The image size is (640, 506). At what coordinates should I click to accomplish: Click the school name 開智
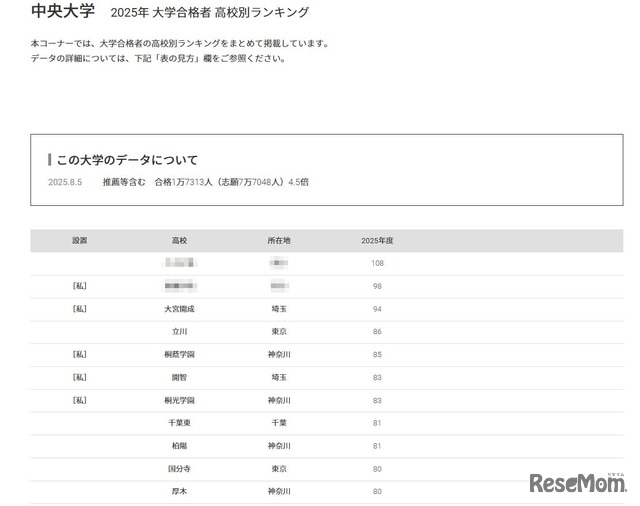click(179, 377)
